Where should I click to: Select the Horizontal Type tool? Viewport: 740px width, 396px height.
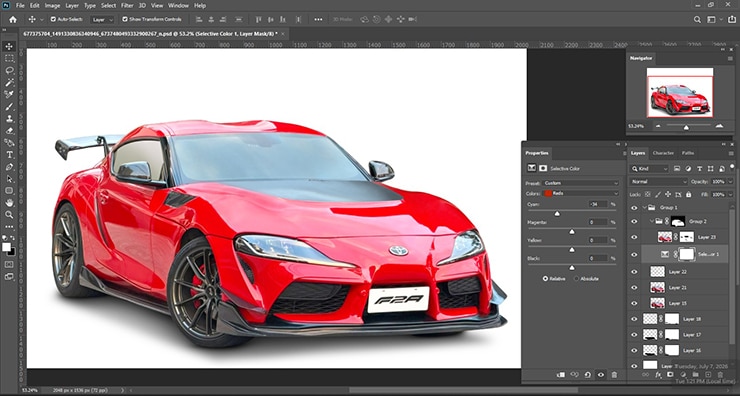9,155
